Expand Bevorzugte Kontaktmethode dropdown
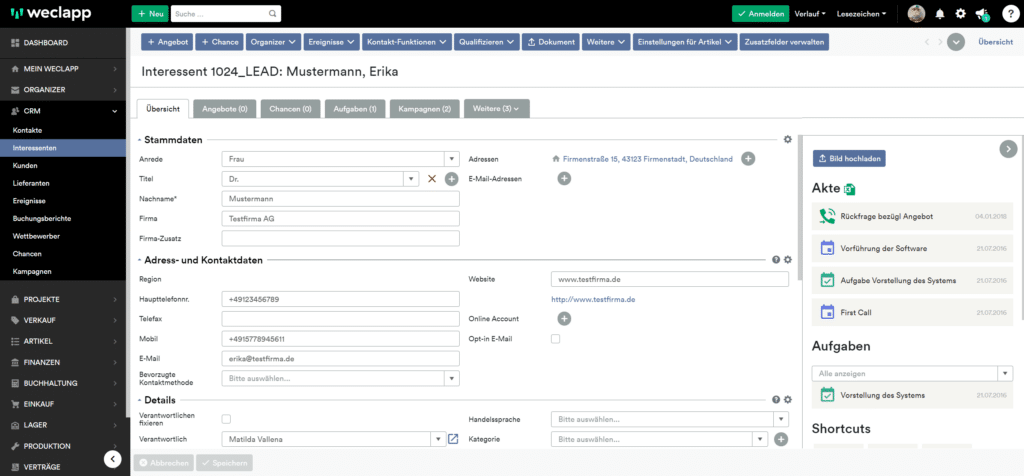Image resolution: width=1024 pixels, height=476 pixels. 451,379
